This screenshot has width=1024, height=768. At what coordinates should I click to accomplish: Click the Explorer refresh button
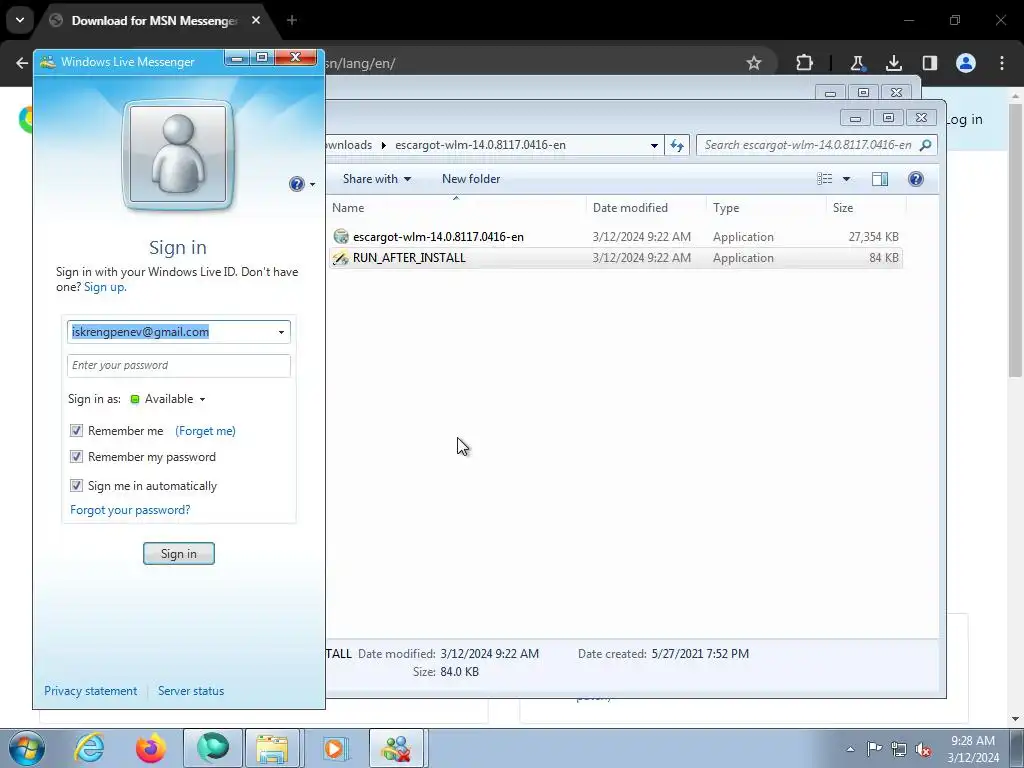click(677, 145)
